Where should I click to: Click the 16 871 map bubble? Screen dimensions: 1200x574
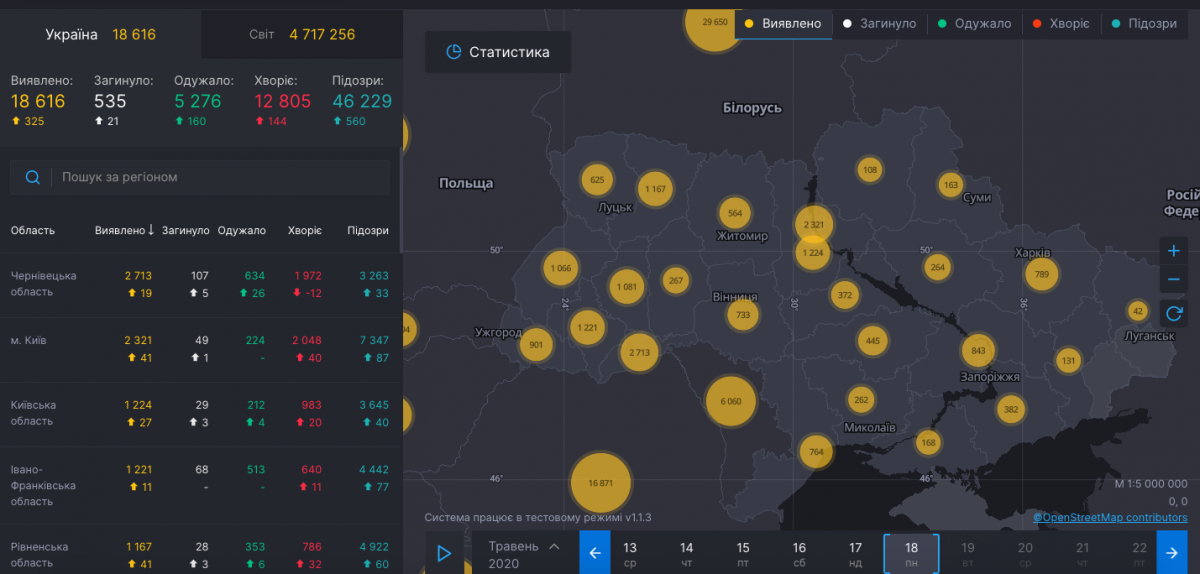point(600,483)
